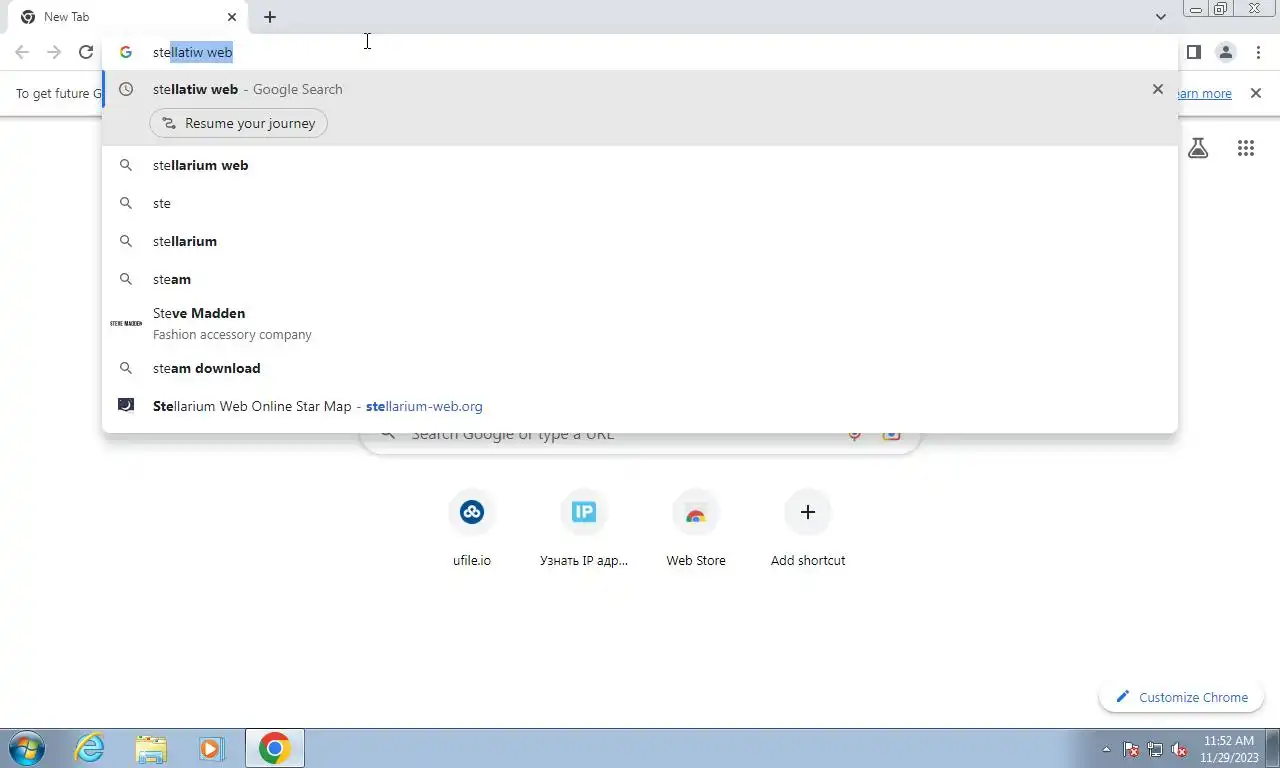1280x768 pixels.
Task: Pick the steam suggestion
Action: [640, 279]
